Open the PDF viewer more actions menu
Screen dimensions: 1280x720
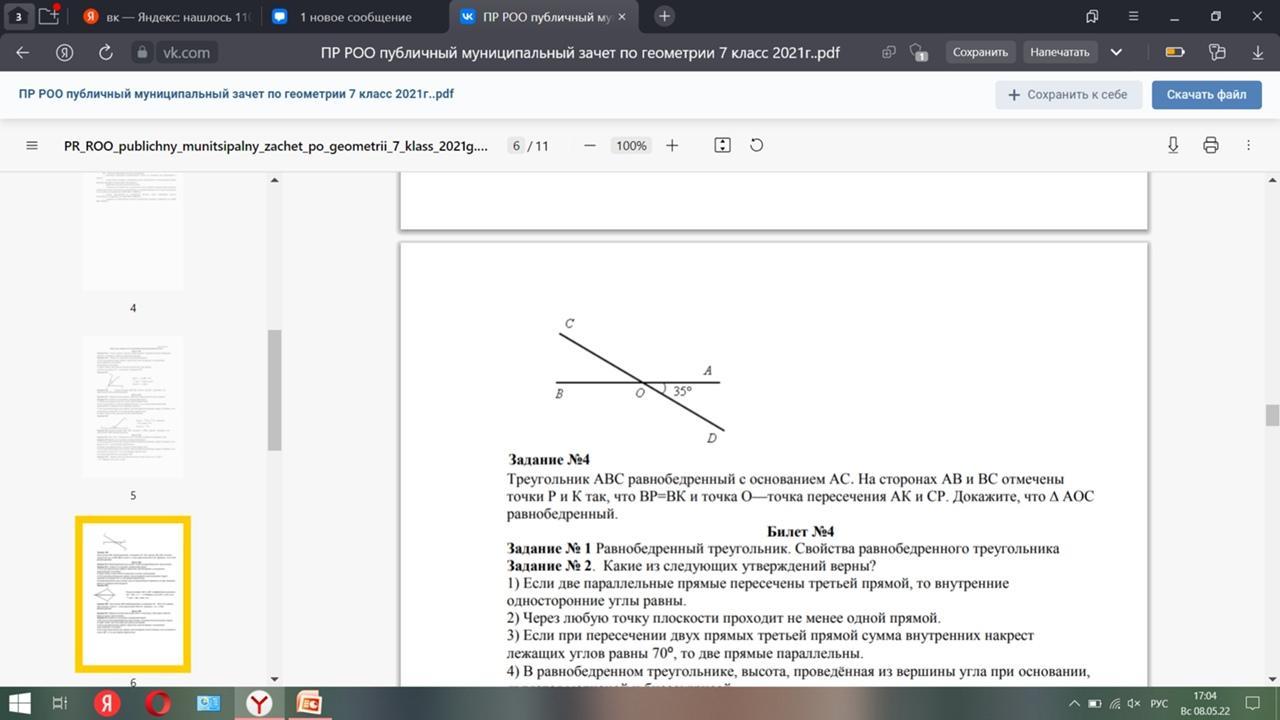pos(1248,145)
